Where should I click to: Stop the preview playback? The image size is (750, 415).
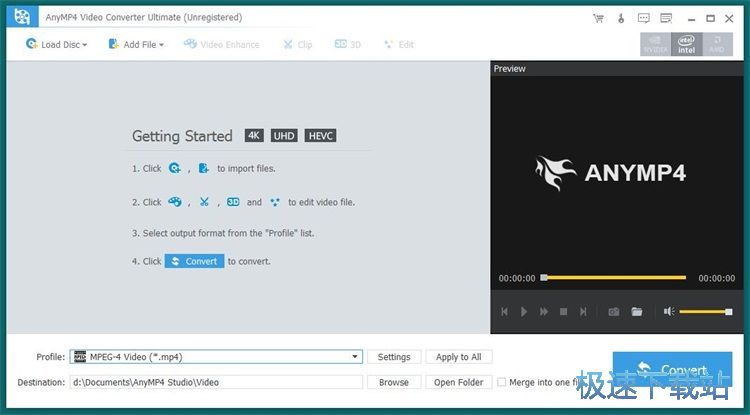tap(563, 312)
